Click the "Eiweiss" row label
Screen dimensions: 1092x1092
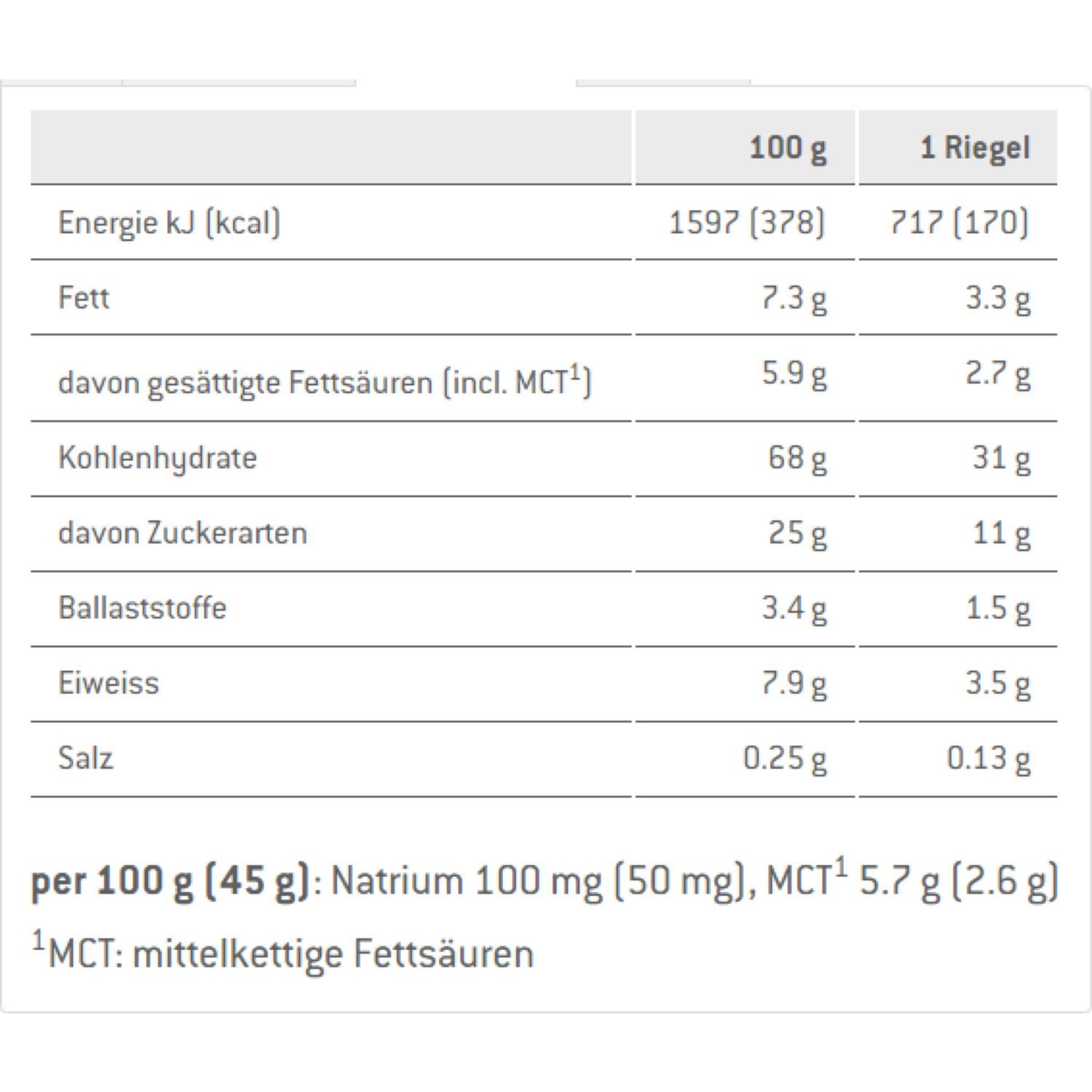[108, 683]
